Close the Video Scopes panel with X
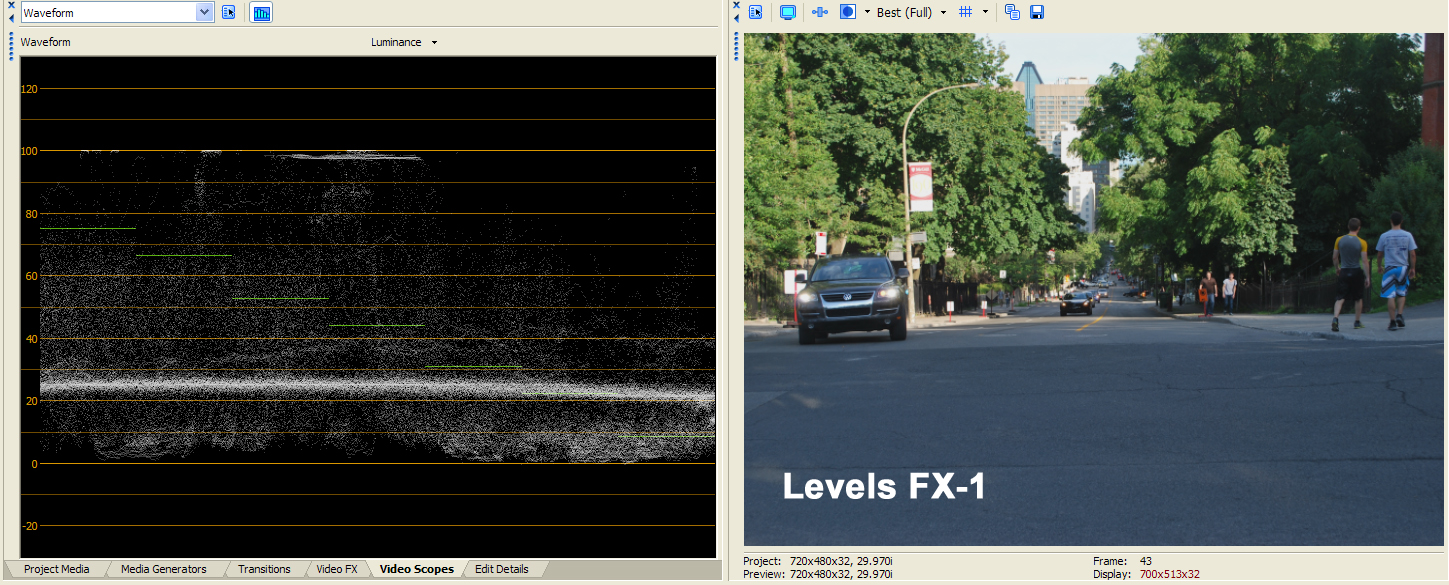Viewport: 1449px width, 585px height. pos(10,5)
